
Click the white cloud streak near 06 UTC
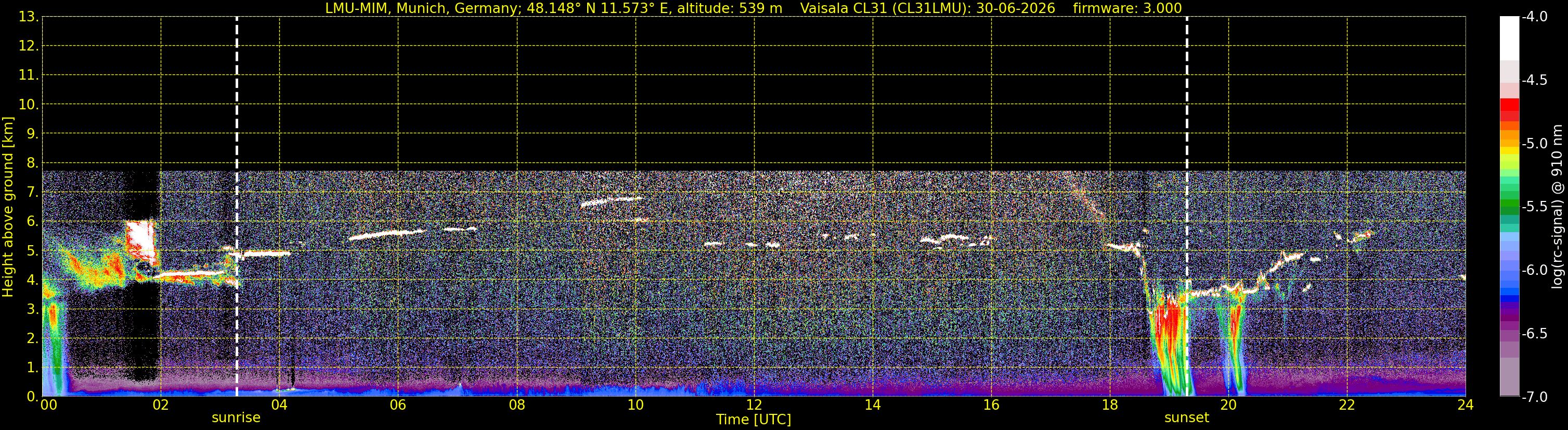click(386, 234)
